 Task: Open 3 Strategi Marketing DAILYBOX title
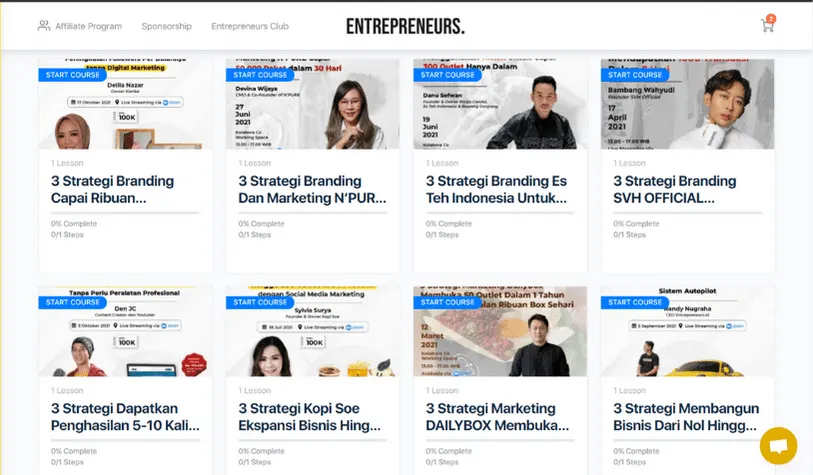click(x=497, y=416)
